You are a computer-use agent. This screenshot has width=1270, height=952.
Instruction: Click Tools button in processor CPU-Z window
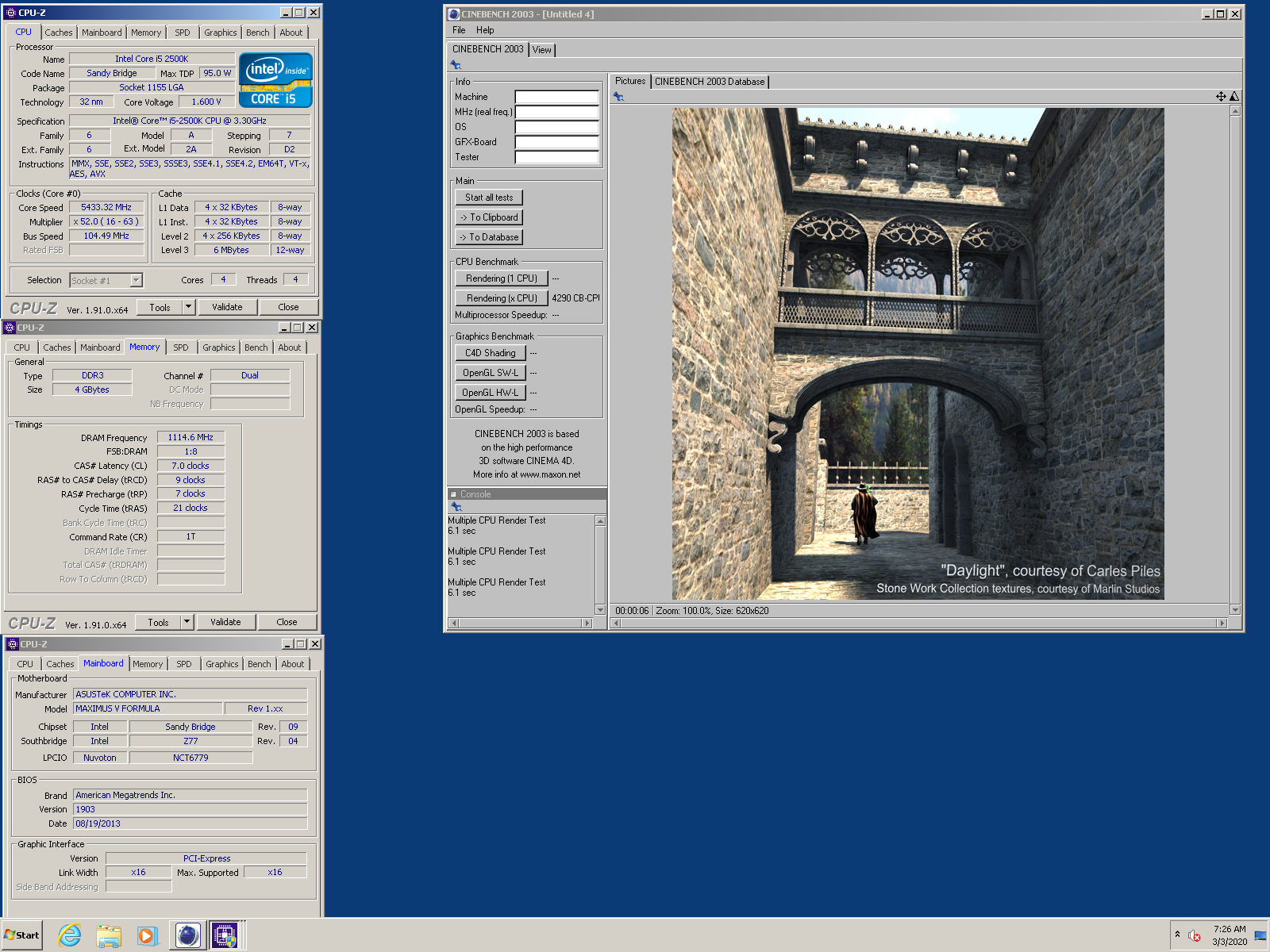160,307
